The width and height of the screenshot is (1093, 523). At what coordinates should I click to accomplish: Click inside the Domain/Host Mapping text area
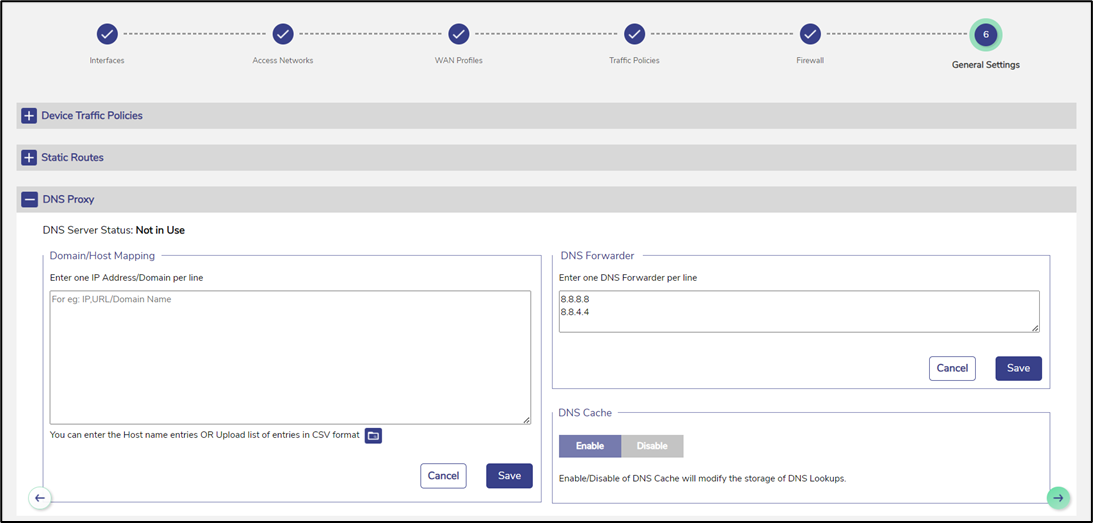click(x=290, y=357)
